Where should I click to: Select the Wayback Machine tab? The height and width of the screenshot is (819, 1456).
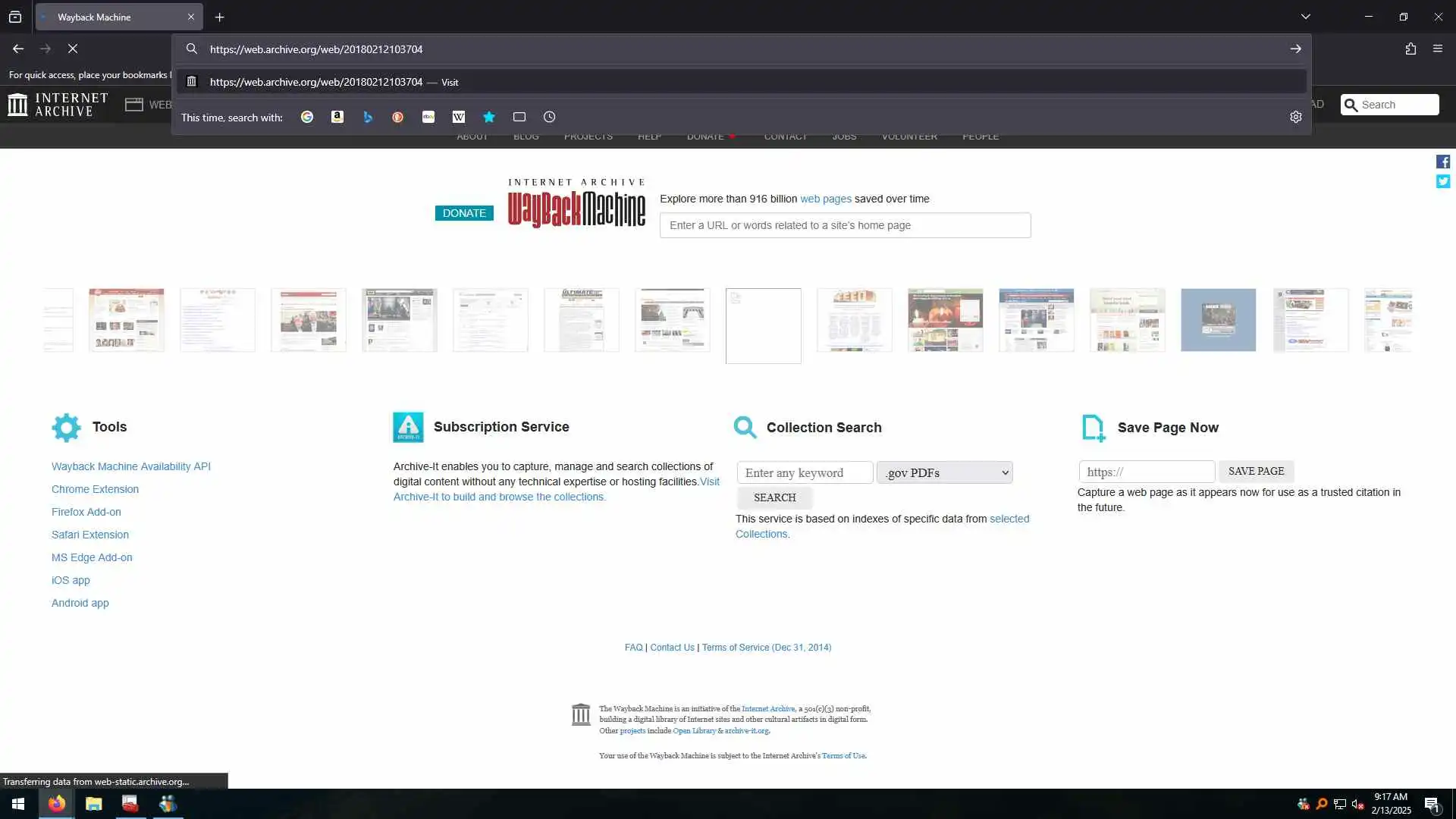pyautogui.click(x=106, y=17)
